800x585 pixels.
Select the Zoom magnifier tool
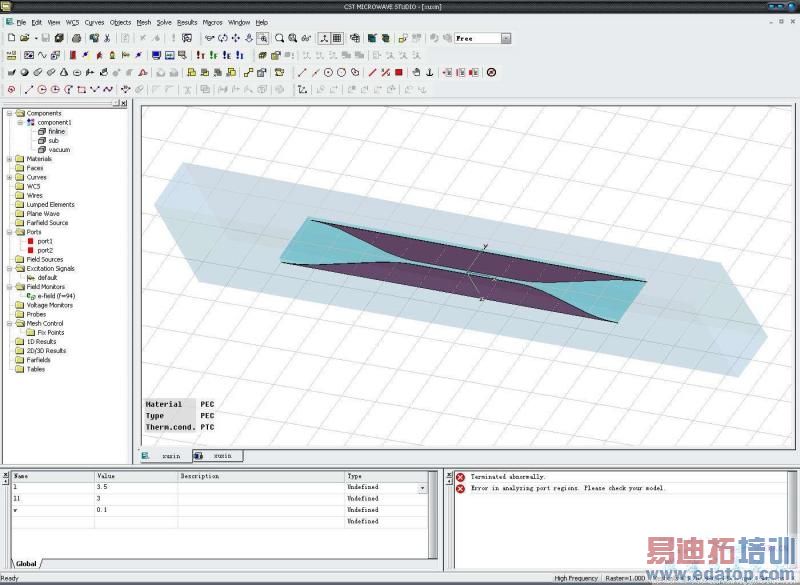click(x=278, y=38)
